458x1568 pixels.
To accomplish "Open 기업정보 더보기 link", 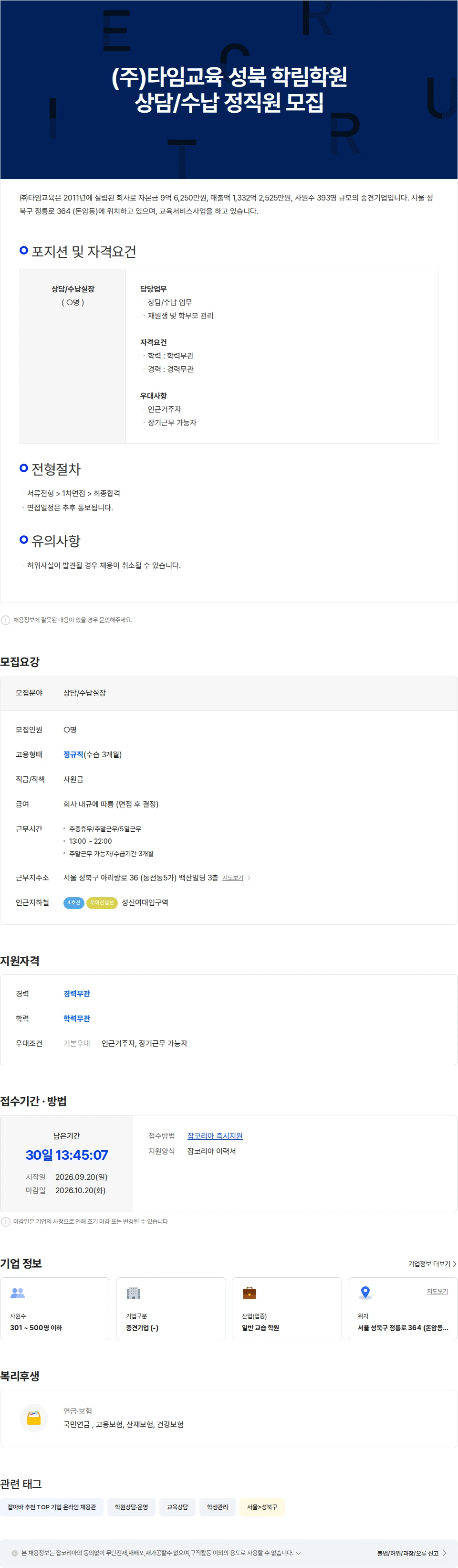I will [432, 1264].
